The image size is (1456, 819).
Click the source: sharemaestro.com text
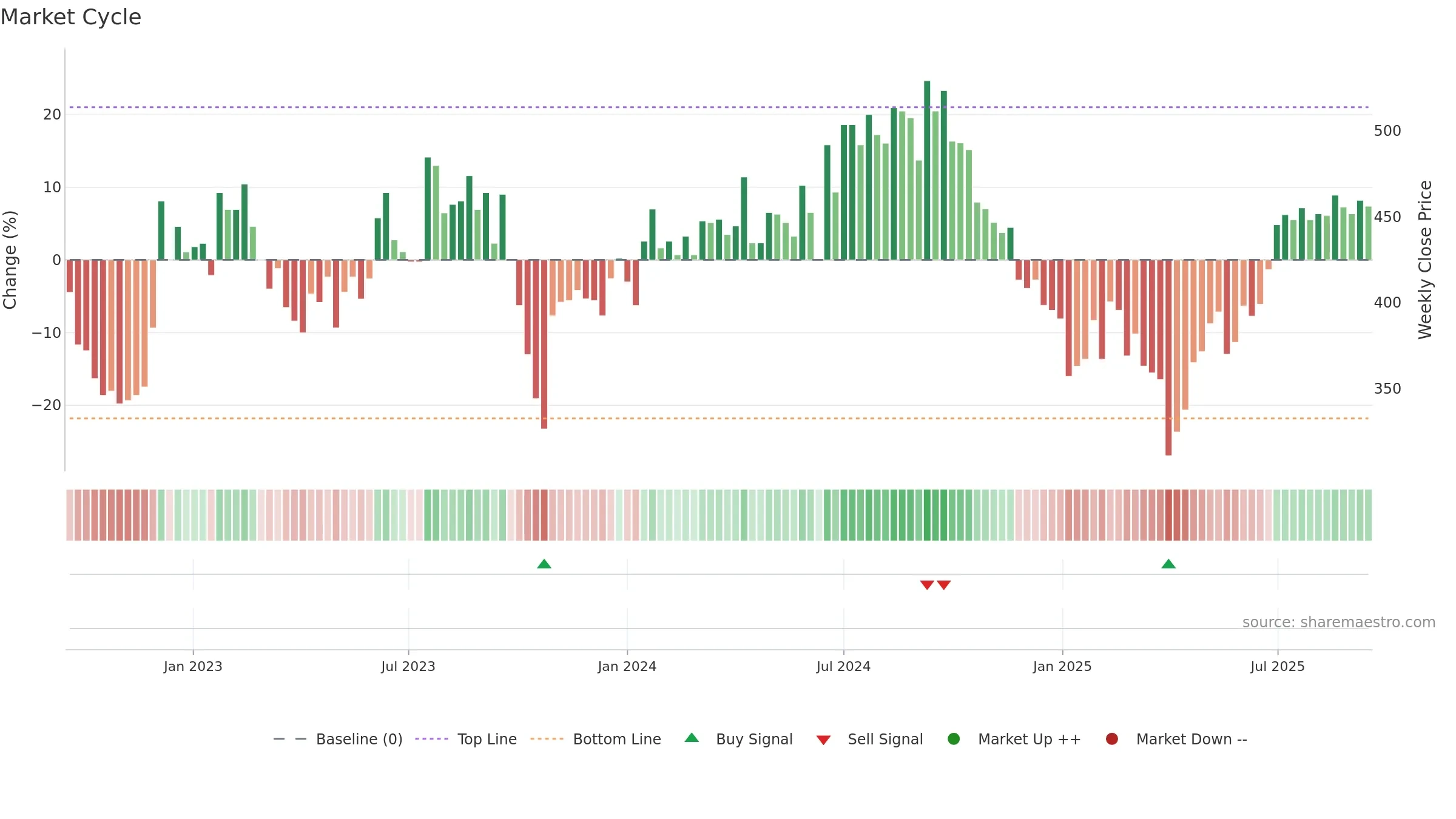(1339, 622)
